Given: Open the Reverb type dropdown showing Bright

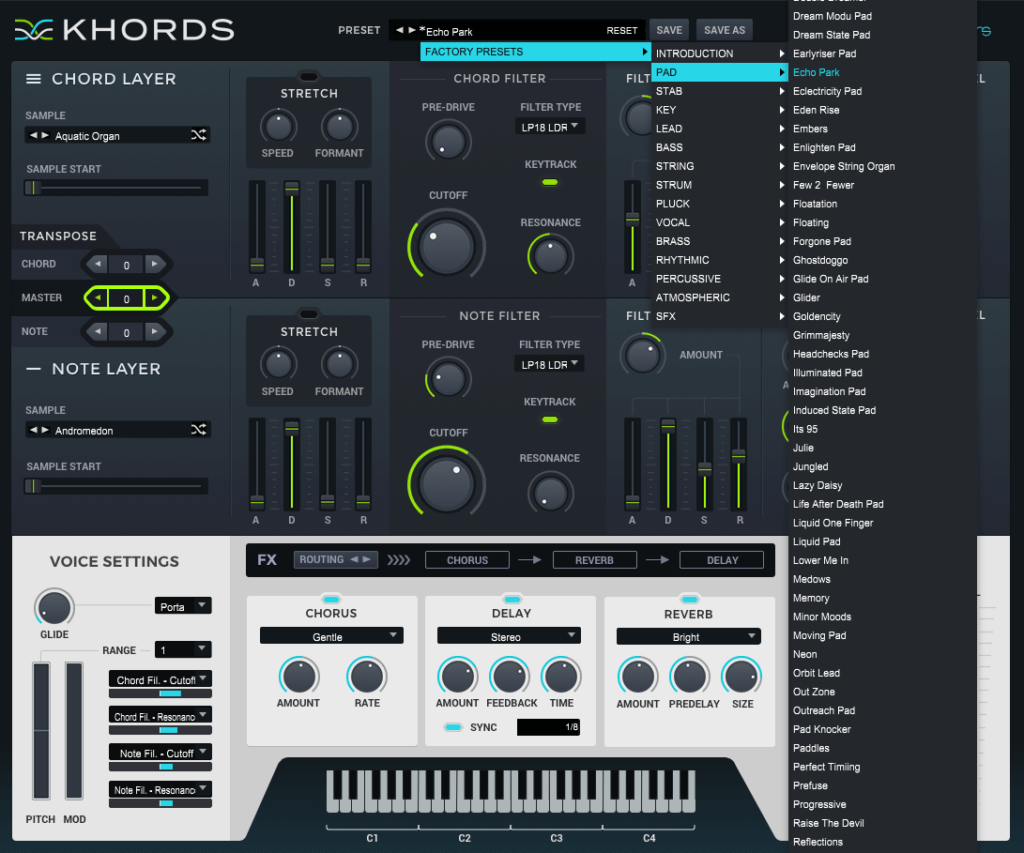Looking at the screenshot, I should tap(688, 636).
